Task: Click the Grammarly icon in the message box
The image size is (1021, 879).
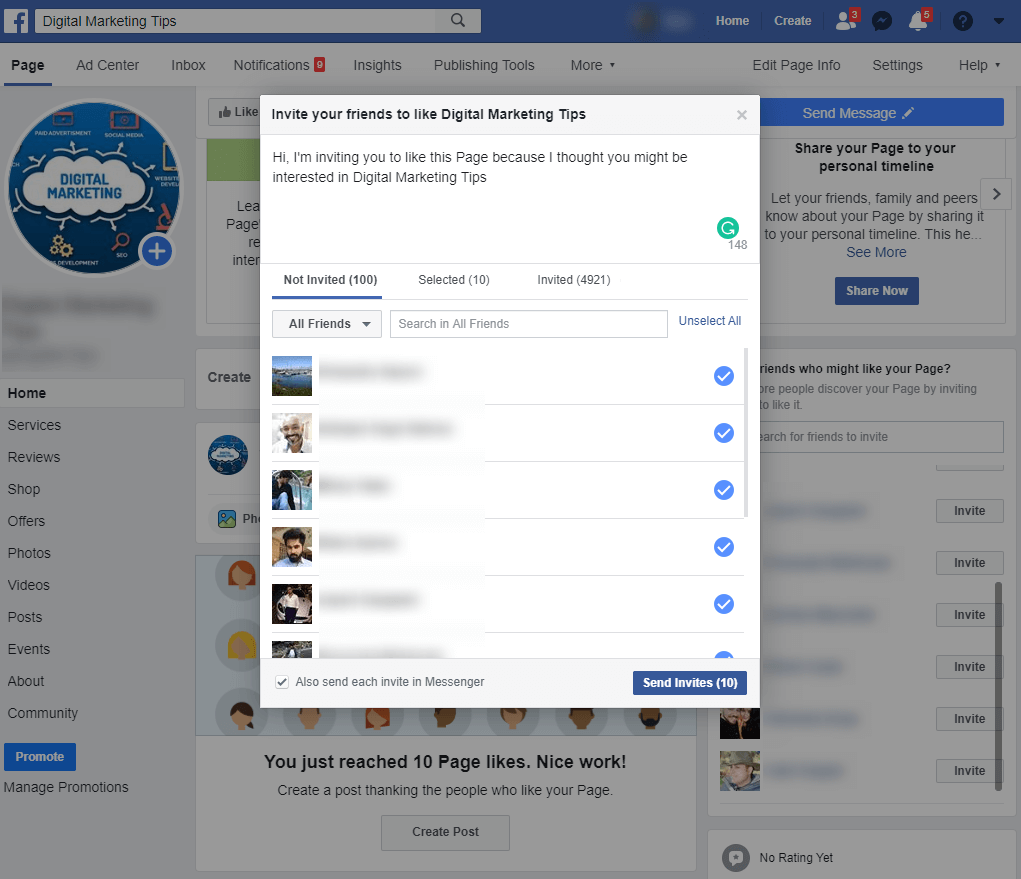Action: [728, 228]
